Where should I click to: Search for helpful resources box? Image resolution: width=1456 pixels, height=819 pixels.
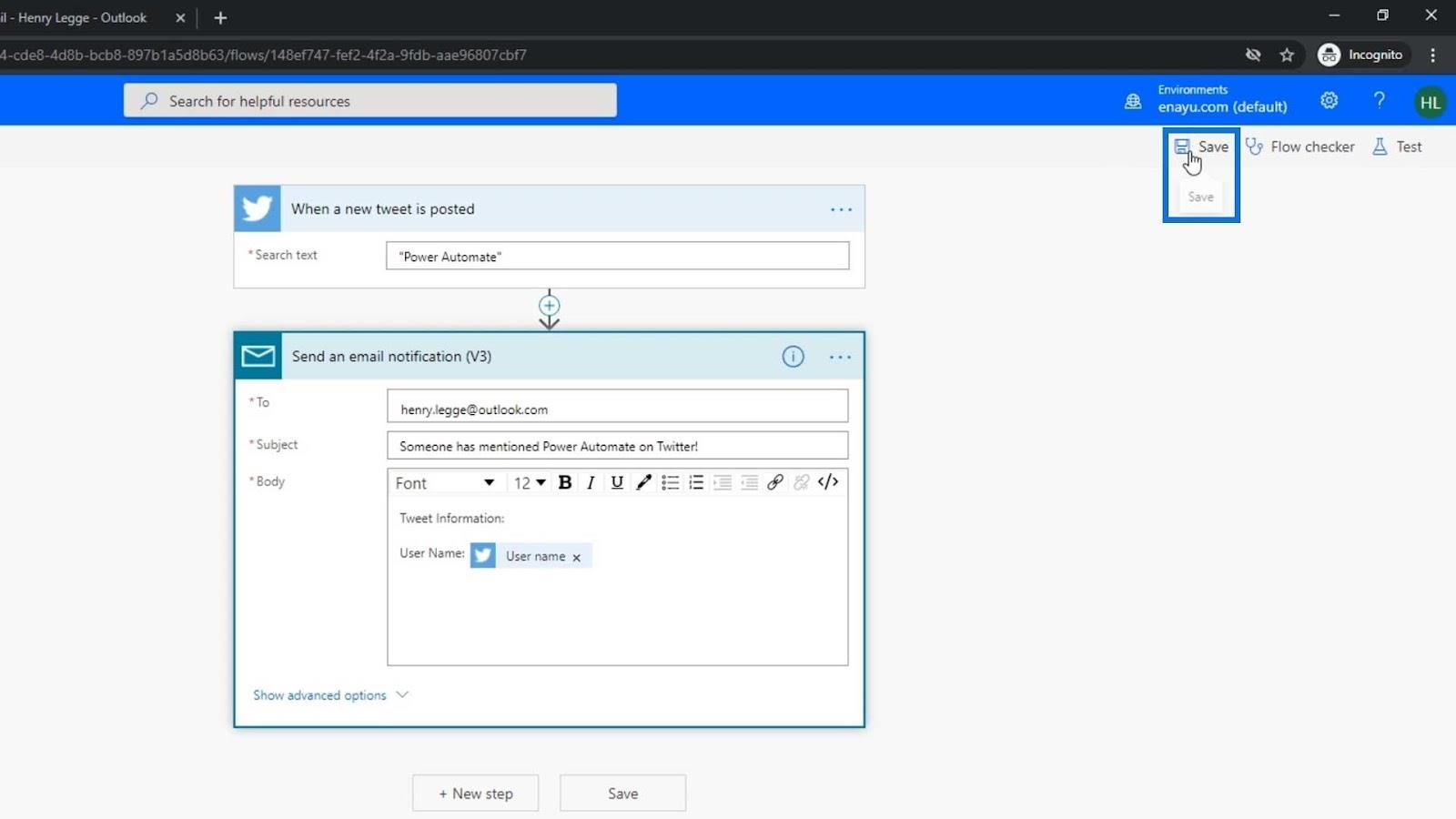click(370, 100)
